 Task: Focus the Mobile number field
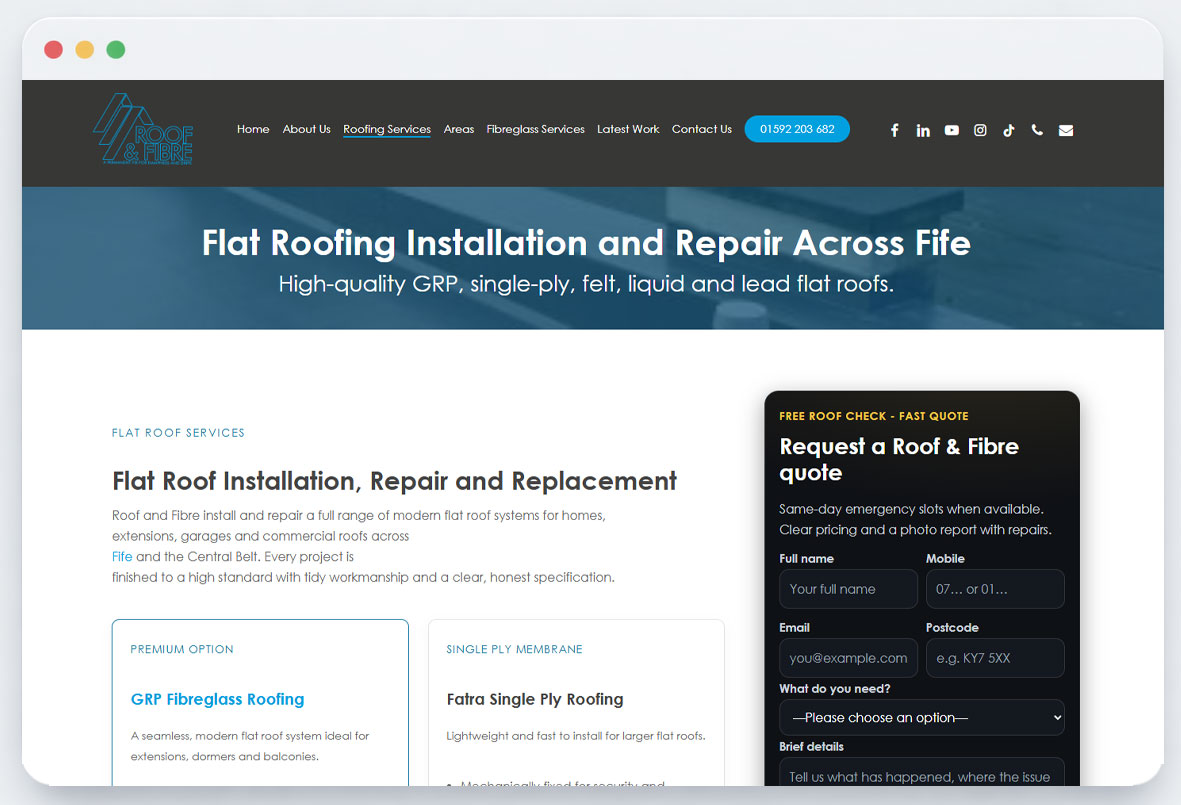pyautogui.click(x=994, y=589)
